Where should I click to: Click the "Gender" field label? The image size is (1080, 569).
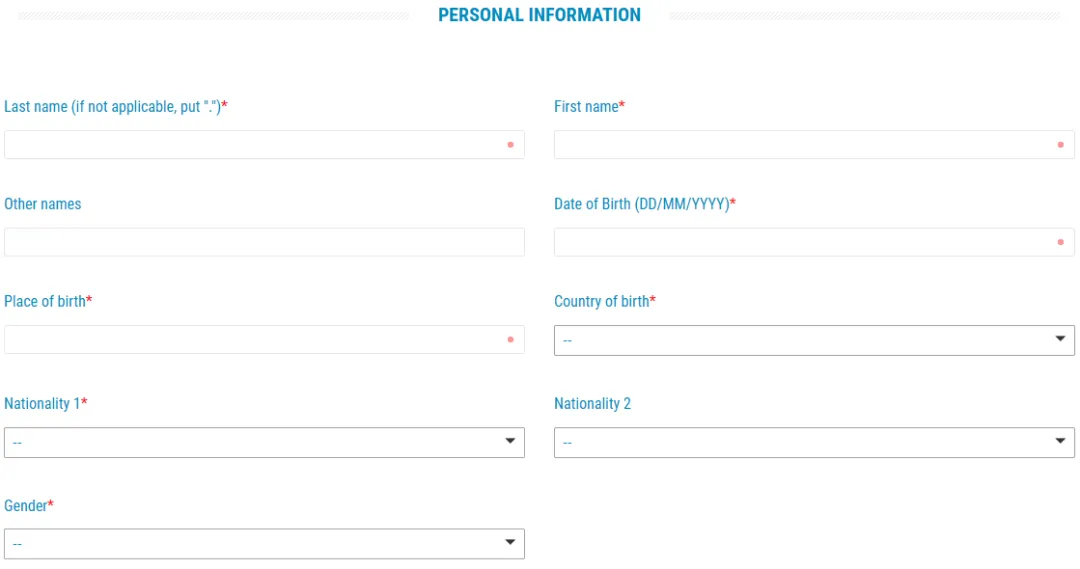pos(26,506)
